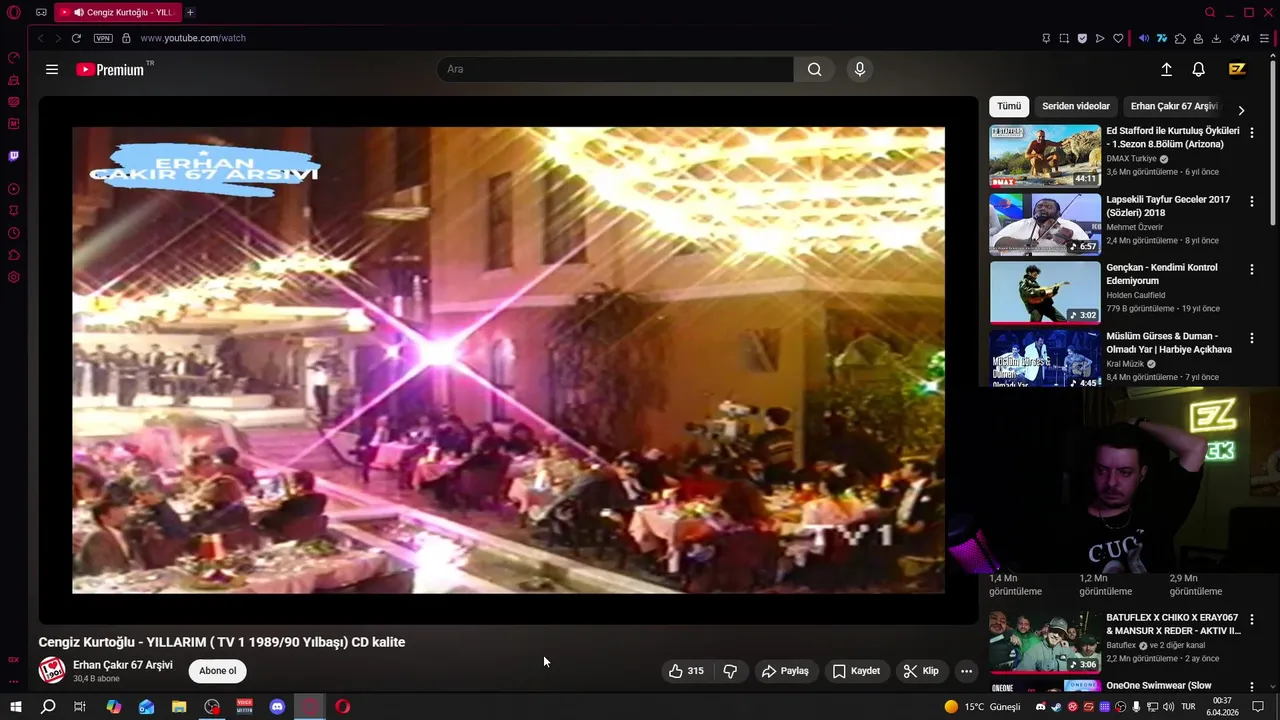Open the more actions ellipsis under video

pos(966,671)
